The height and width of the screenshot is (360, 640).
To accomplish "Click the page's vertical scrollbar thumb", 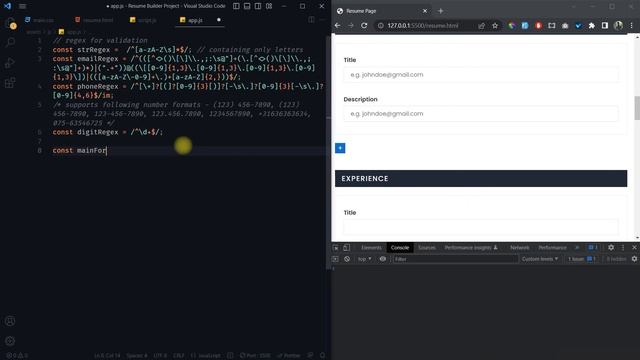I will pyautogui.click(x=637, y=108).
